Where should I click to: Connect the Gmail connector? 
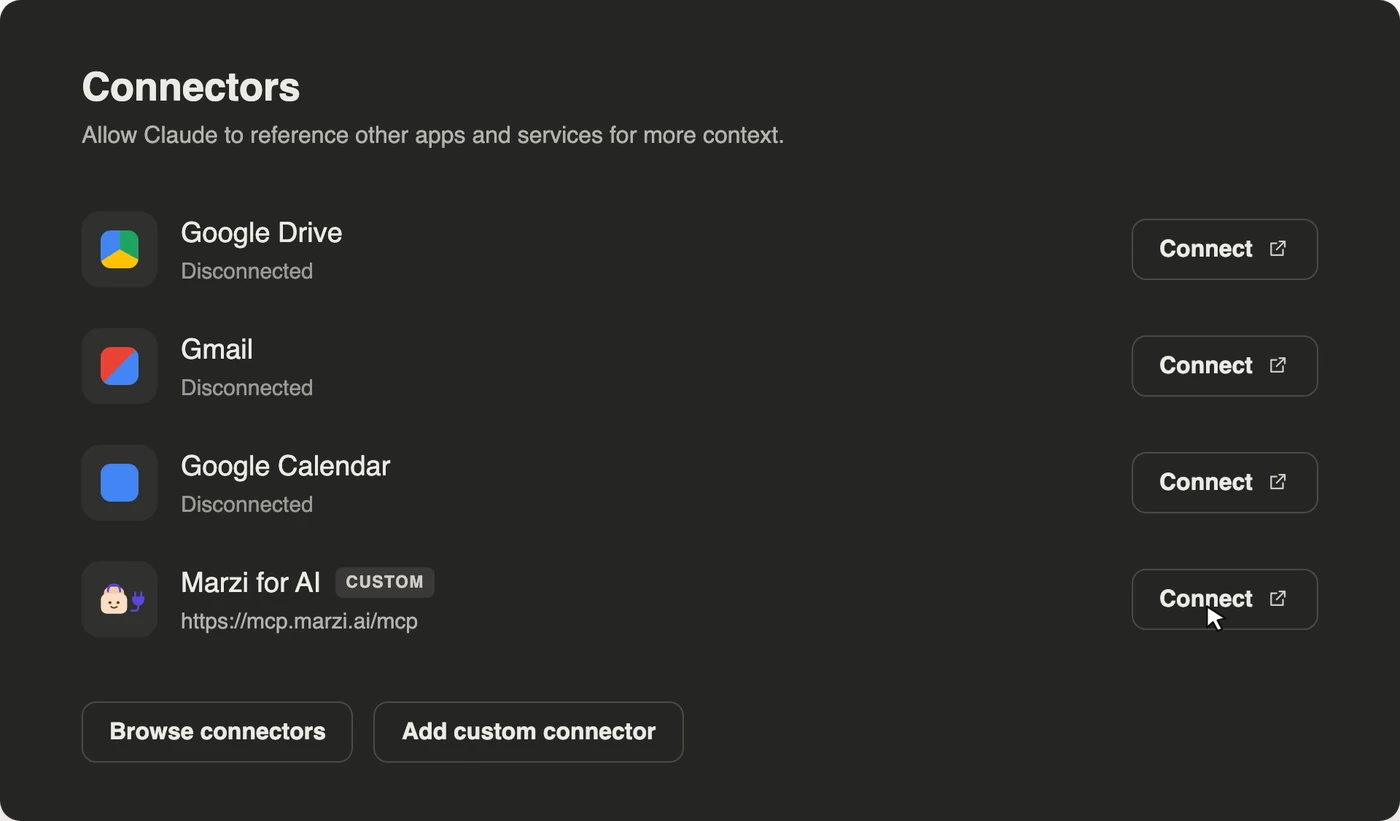click(1224, 366)
